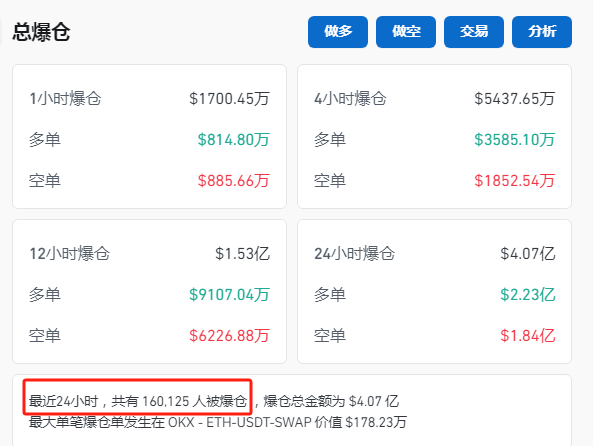593x446 pixels.
Task: Click 多单 label in 12小时爆仓 card
Action: point(45,295)
